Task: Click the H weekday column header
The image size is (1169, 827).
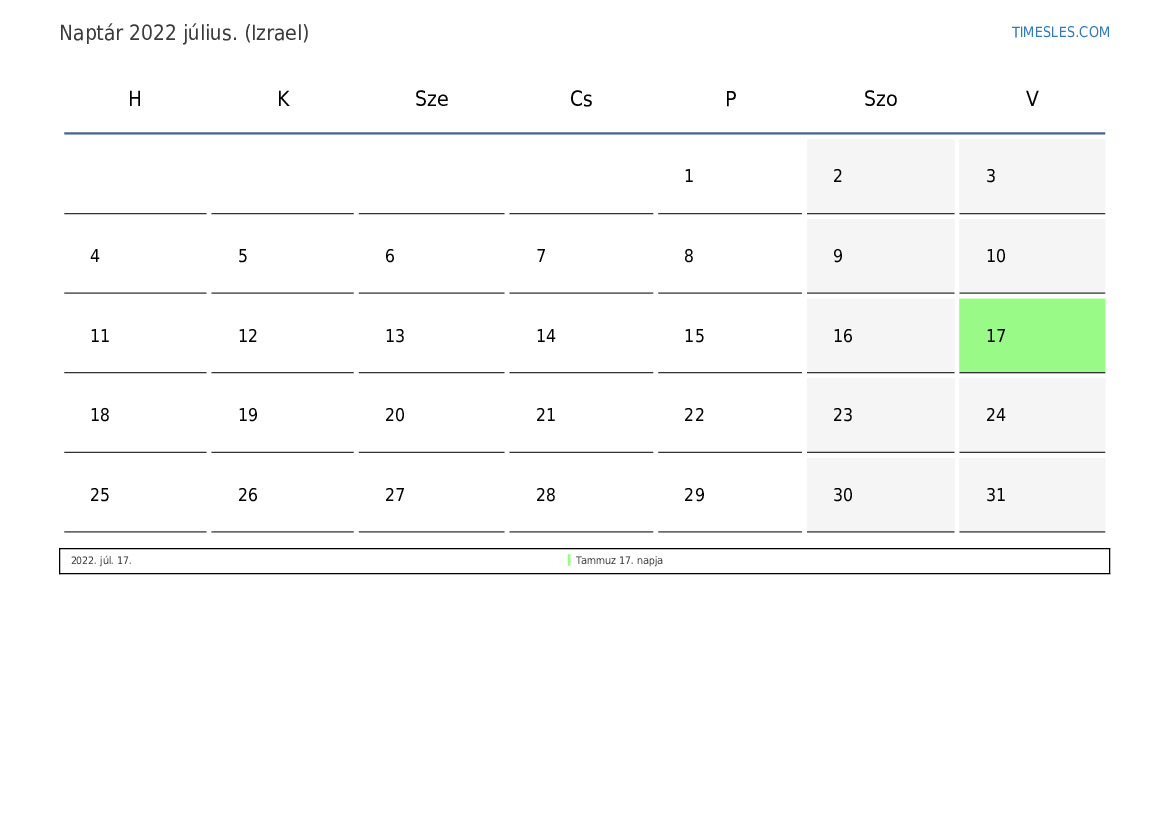Action: click(x=135, y=99)
